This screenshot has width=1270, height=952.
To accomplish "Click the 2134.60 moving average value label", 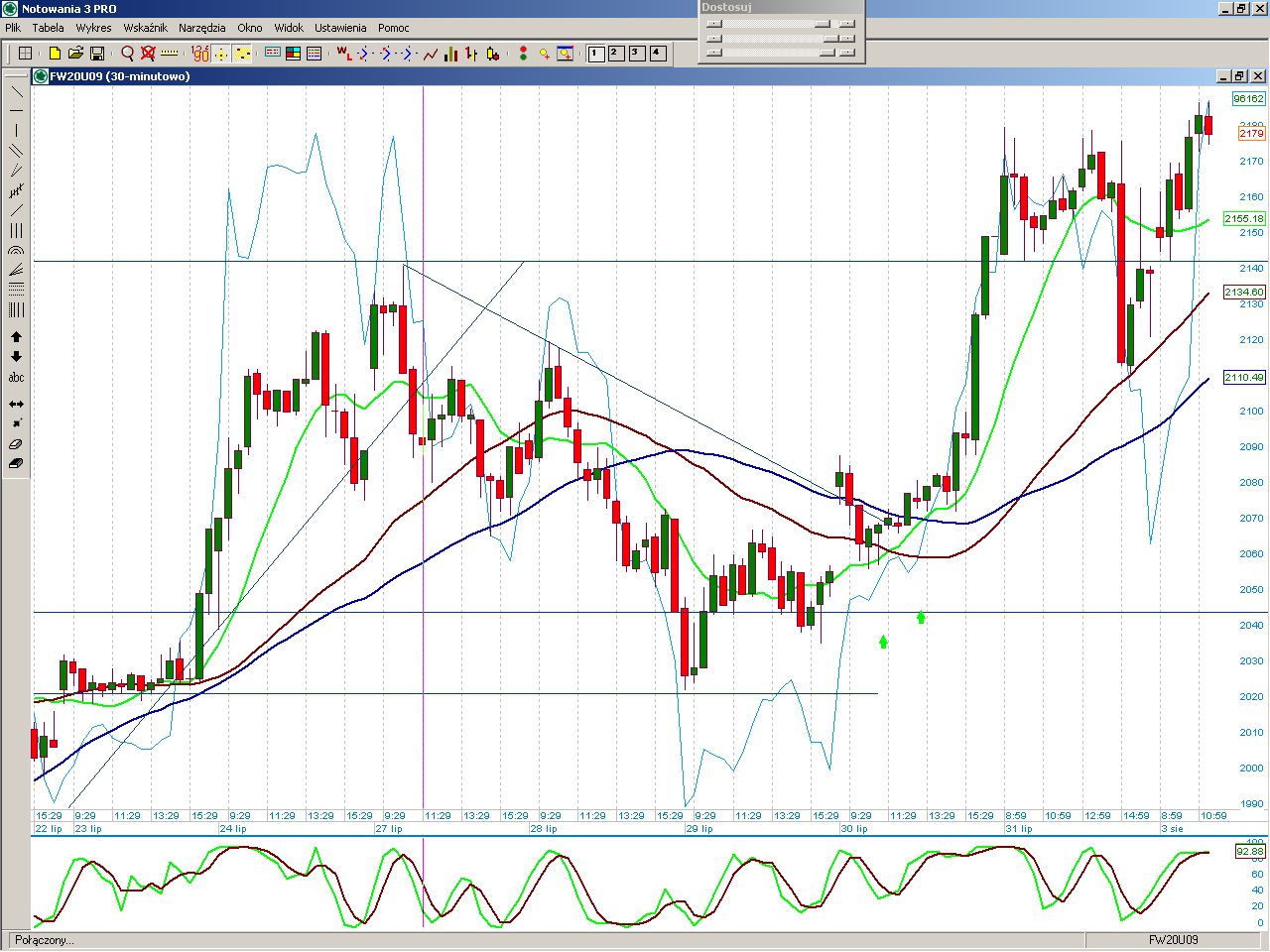I will (1244, 292).
